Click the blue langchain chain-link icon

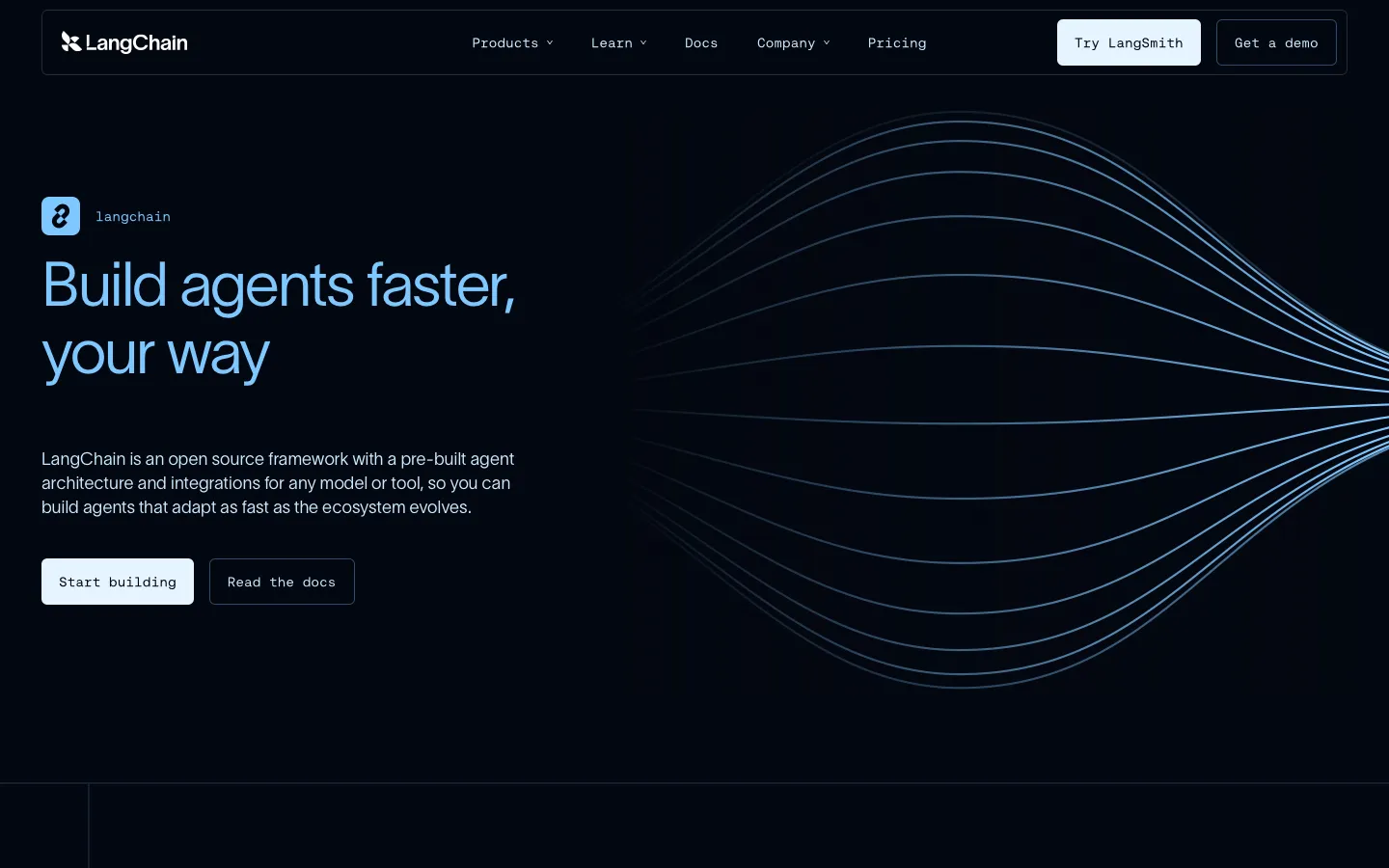click(61, 216)
